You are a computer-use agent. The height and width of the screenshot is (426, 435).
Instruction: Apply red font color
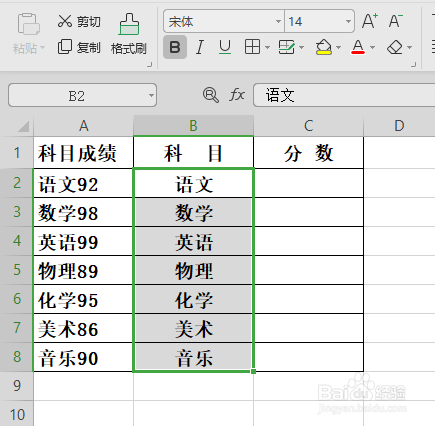pos(358,47)
